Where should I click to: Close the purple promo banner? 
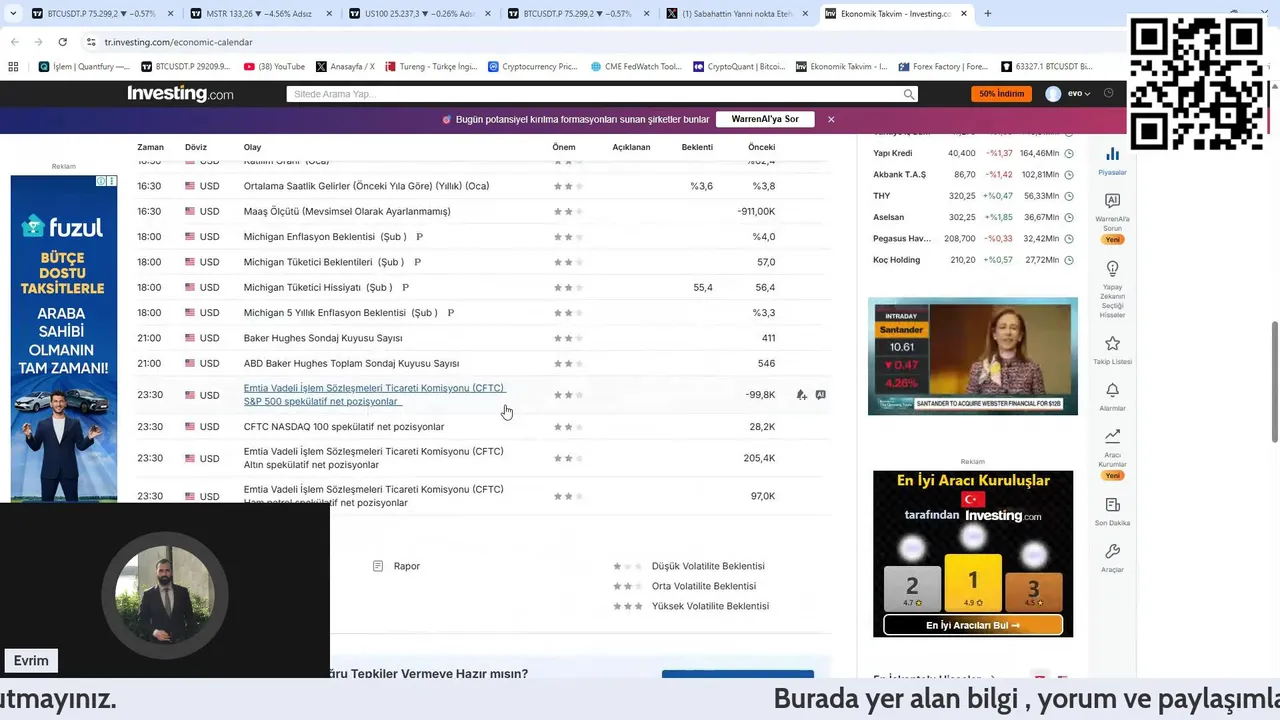(x=831, y=119)
